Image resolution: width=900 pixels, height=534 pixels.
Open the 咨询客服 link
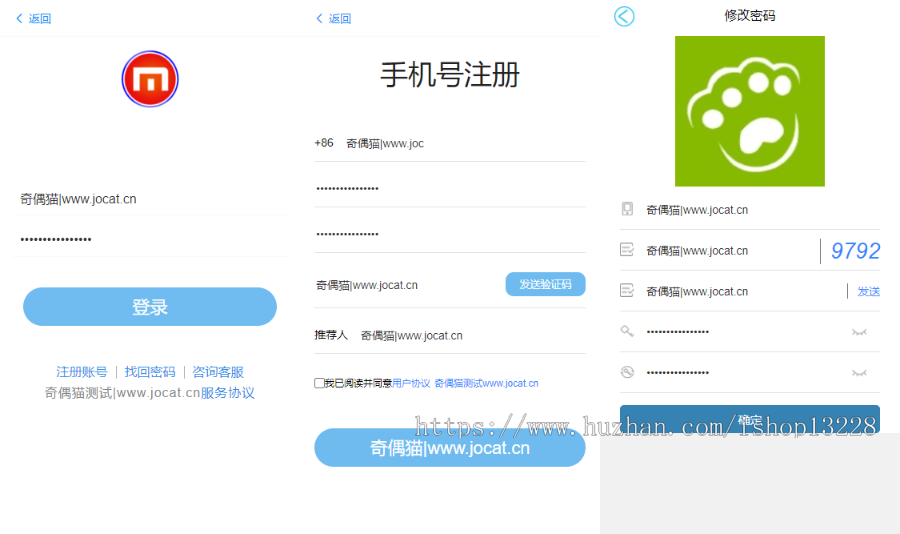pyautogui.click(x=218, y=372)
